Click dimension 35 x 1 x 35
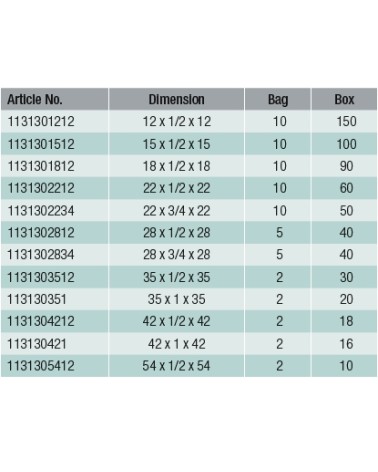This screenshot has width=378, height=472. (177, 299)
